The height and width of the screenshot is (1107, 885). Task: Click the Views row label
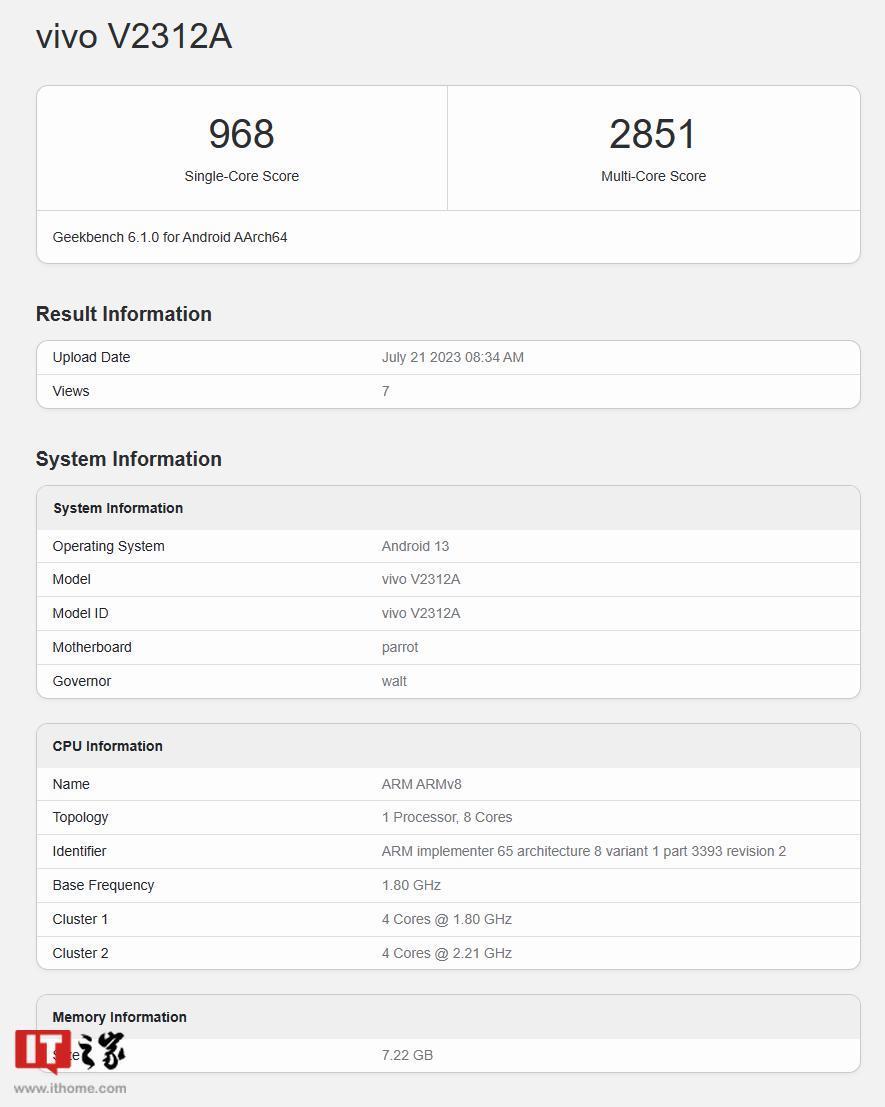coord(71,391)
